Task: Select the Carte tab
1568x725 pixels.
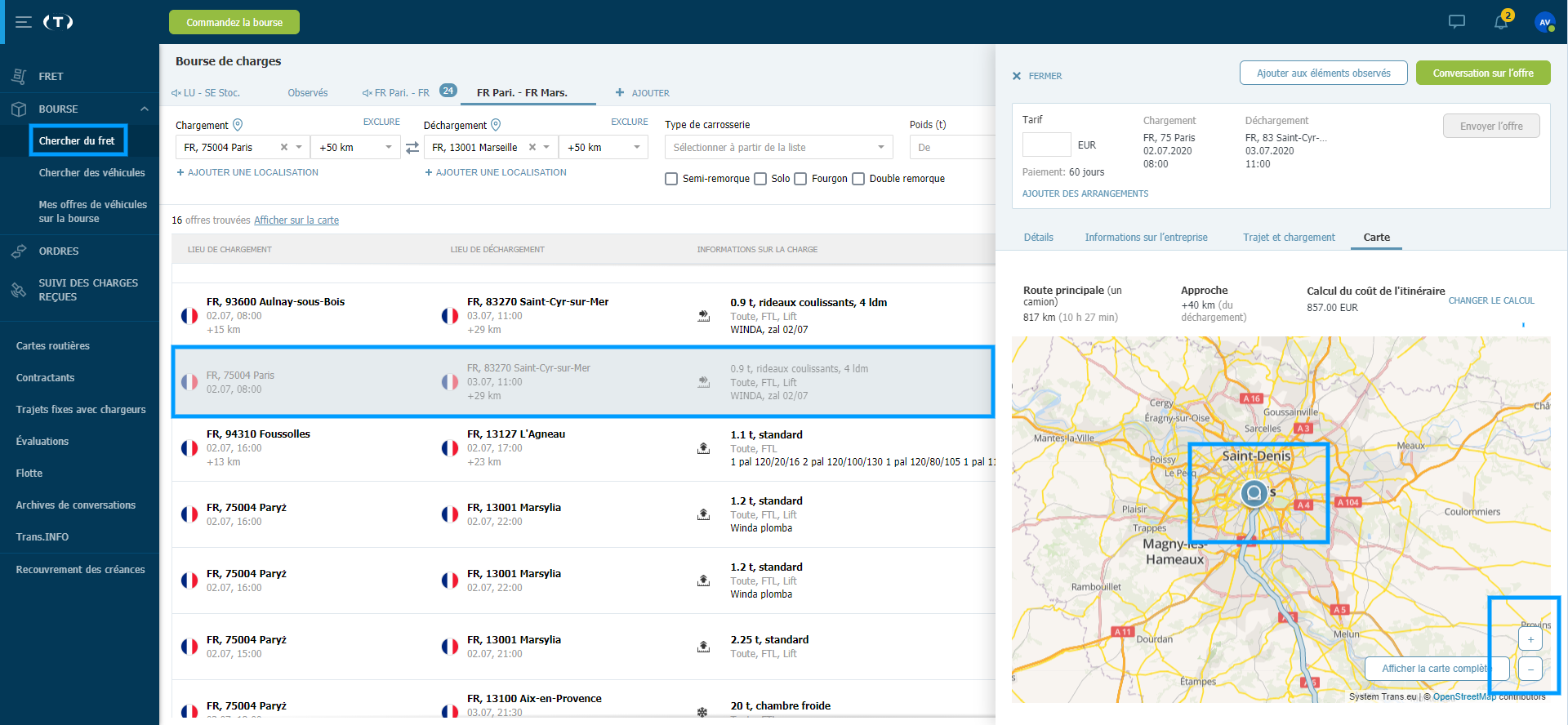Action: point(1376,238)
